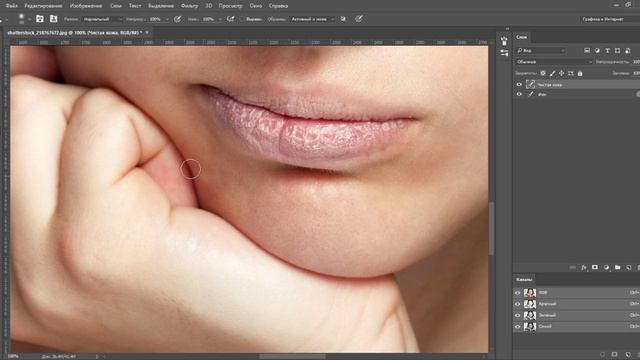The width and height of the screenshot is (640, 360).
Task: Filter layers by smart objects icon
Action: 628,51
